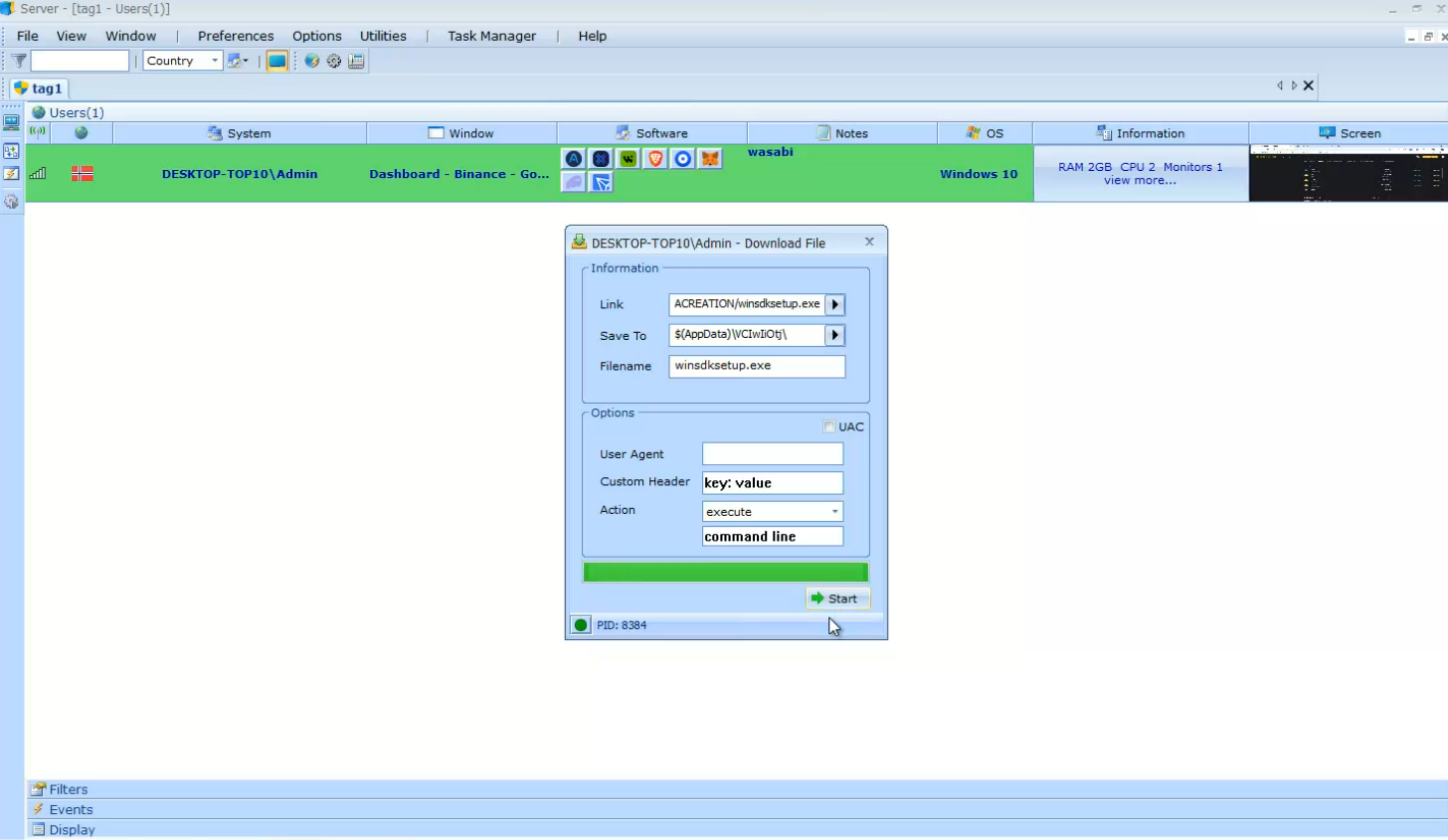Click the Save To input field
The image size is (1448, 840).
point(747,335)
